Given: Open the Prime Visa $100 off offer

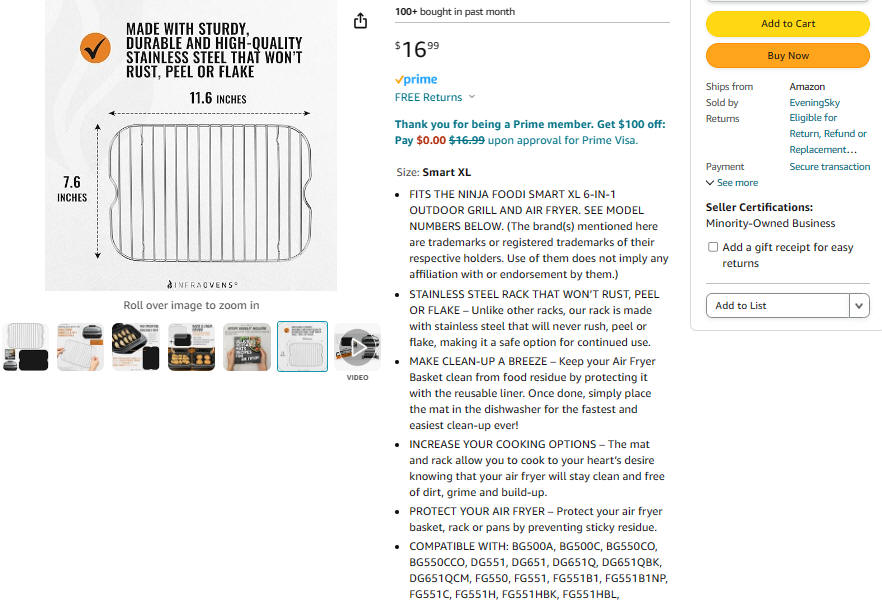Looking at the screenshot, I should click(530, 132).
